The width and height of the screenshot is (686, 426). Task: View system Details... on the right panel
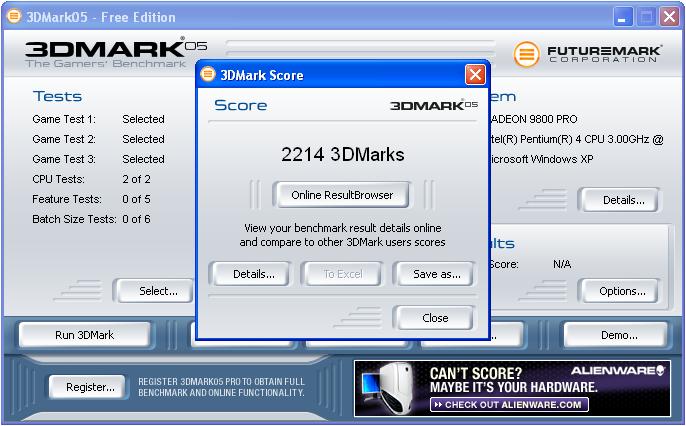click(622, 200)
